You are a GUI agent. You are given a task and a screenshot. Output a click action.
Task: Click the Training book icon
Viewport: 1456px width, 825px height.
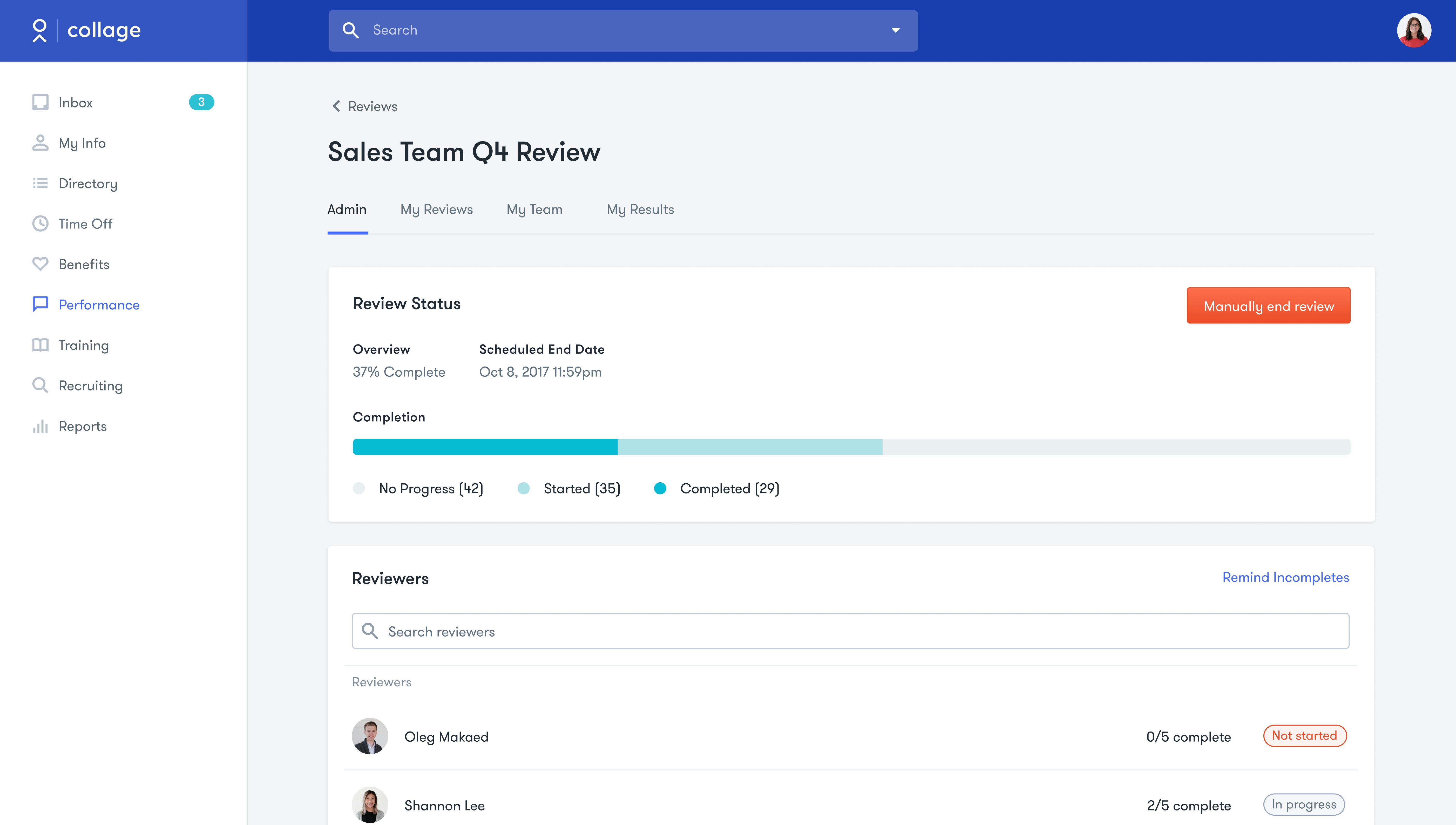pyautogui.click(x=40, y=345)
